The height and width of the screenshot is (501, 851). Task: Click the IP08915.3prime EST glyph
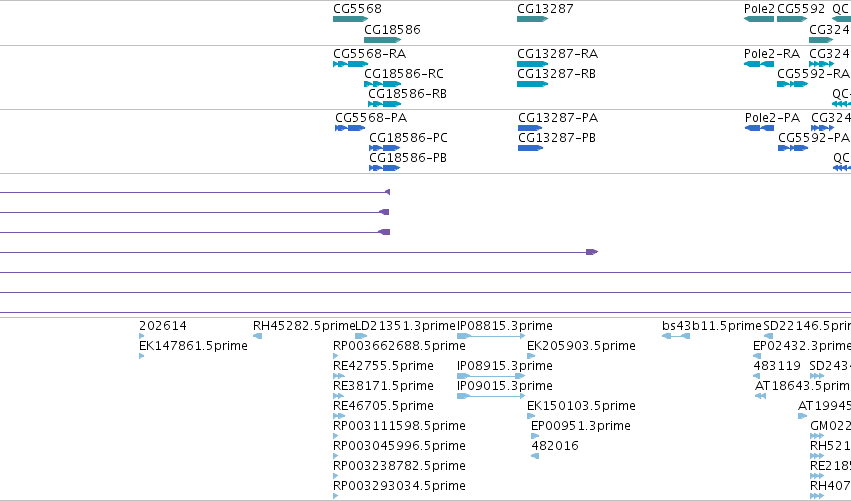pyautogui.click(x=491, y=376)
